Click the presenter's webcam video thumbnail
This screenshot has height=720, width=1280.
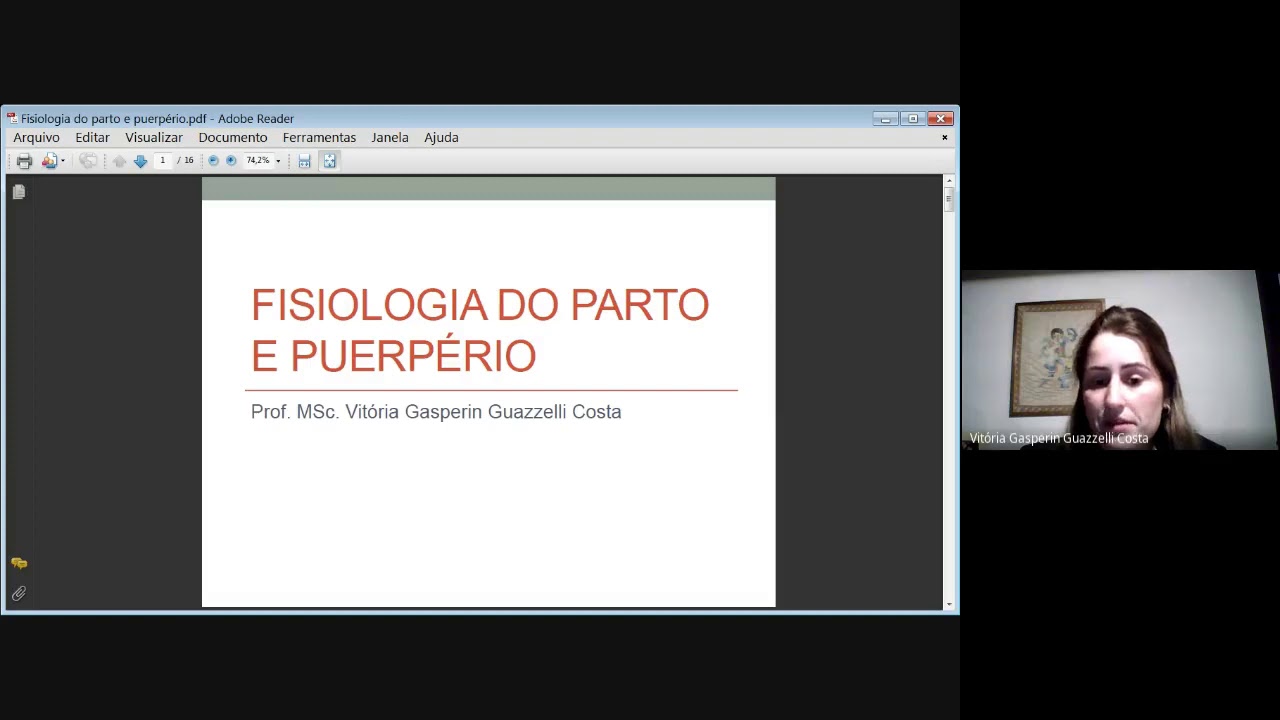click(x=1120, y=360)
